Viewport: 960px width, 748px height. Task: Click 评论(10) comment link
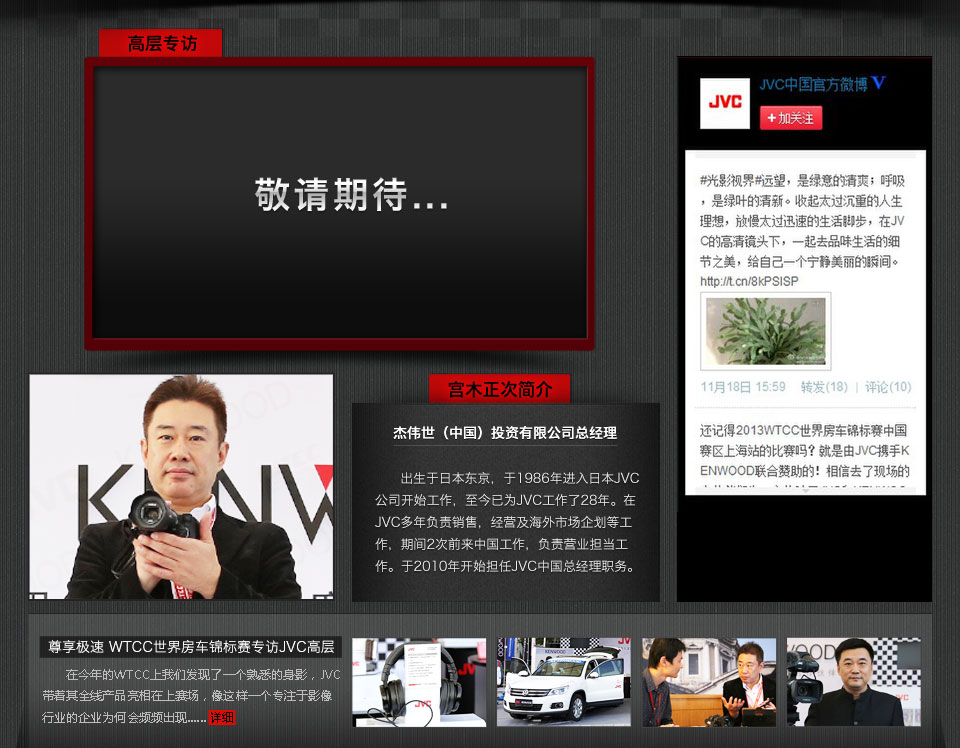coord(888,387)
